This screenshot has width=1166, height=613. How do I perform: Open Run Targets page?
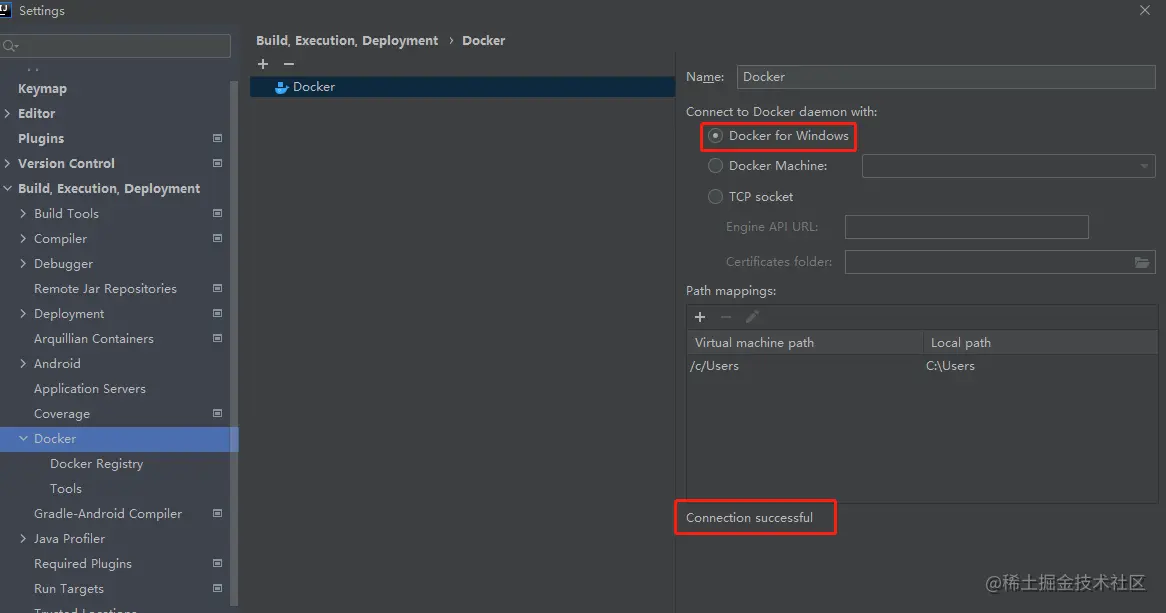point(69,588)
